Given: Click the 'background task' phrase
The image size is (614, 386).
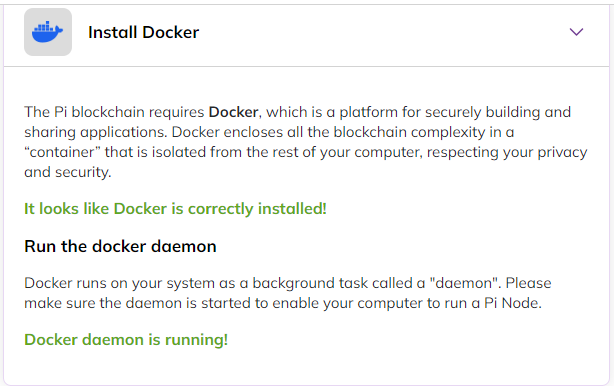Looking at the screenshot, I should point(310,283).
